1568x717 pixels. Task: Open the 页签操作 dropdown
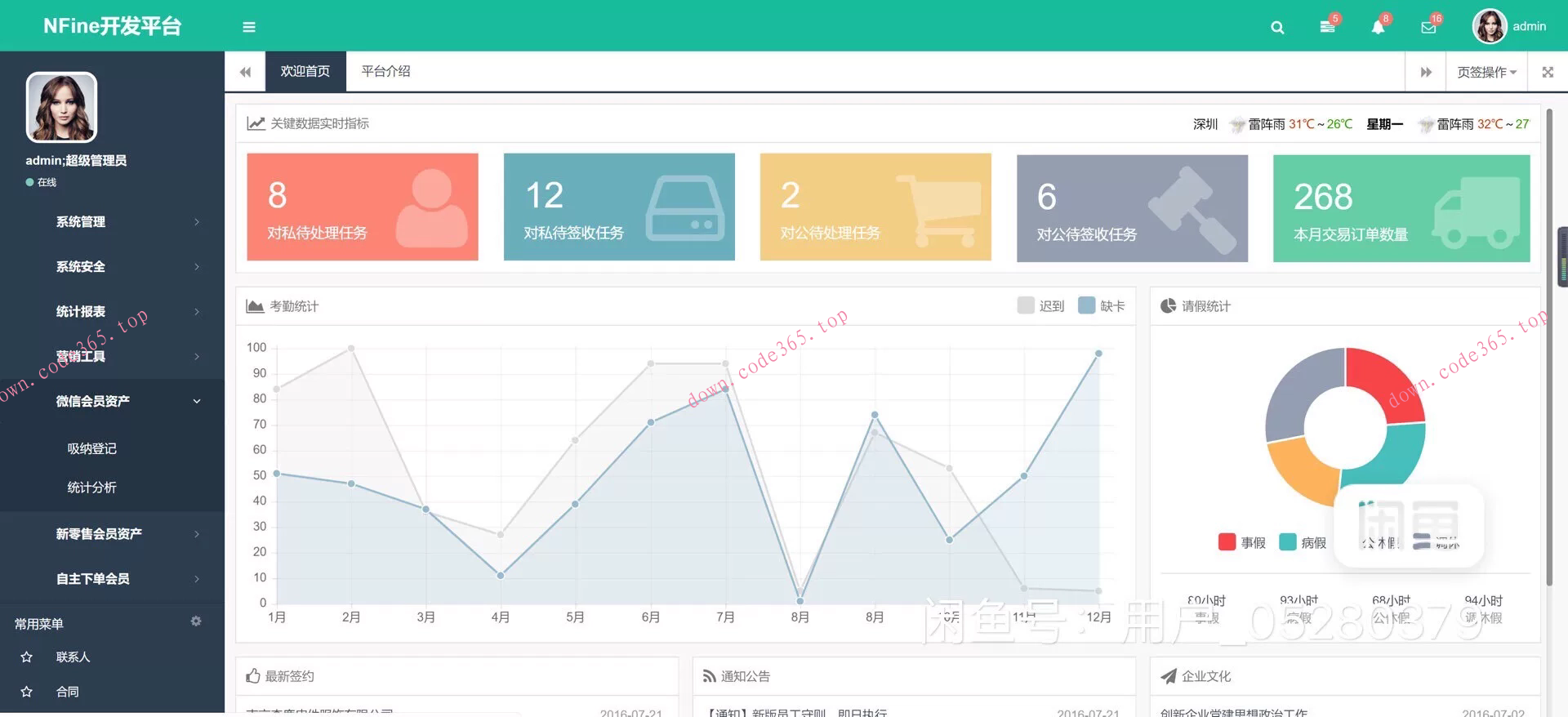click(1486, 72)
